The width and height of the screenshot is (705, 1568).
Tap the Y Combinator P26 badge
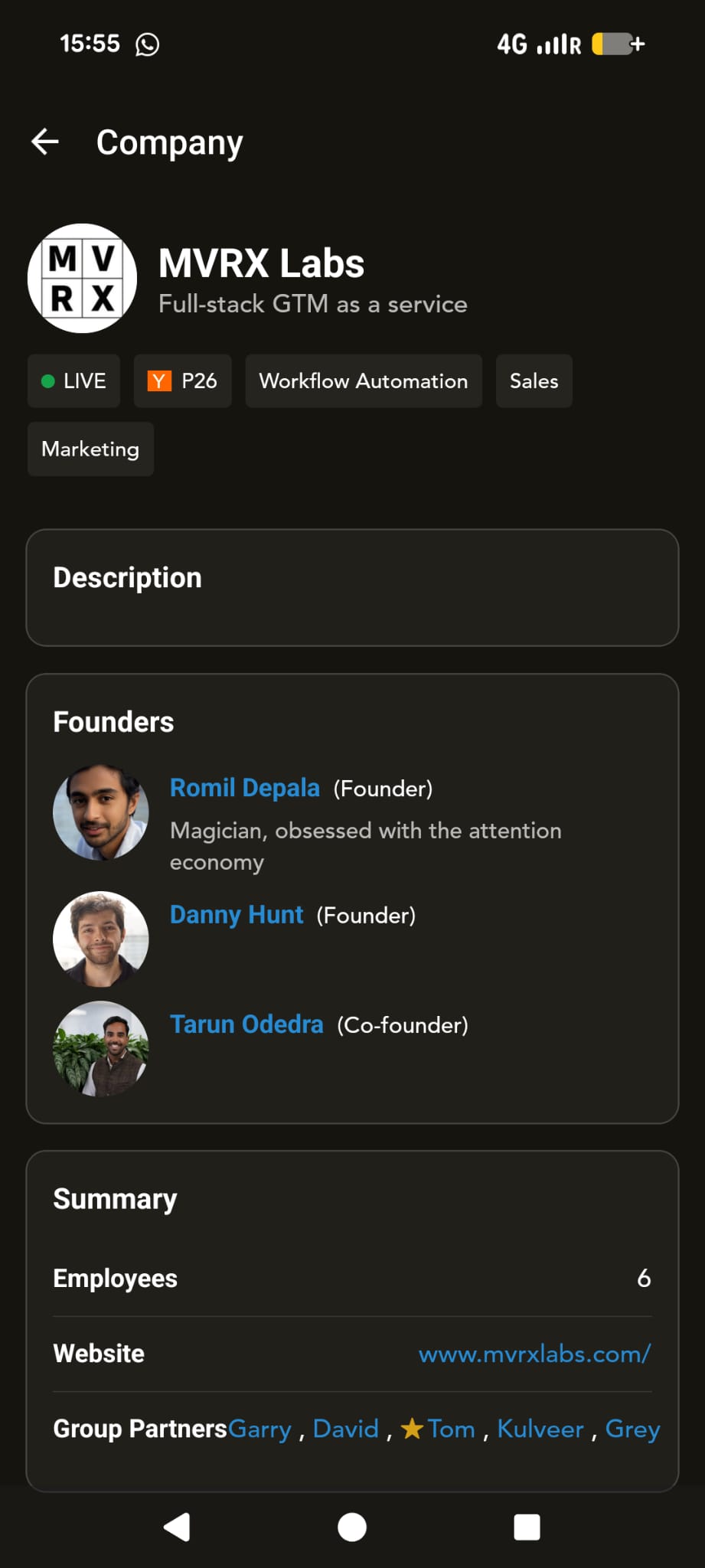[x=182, y=381]
